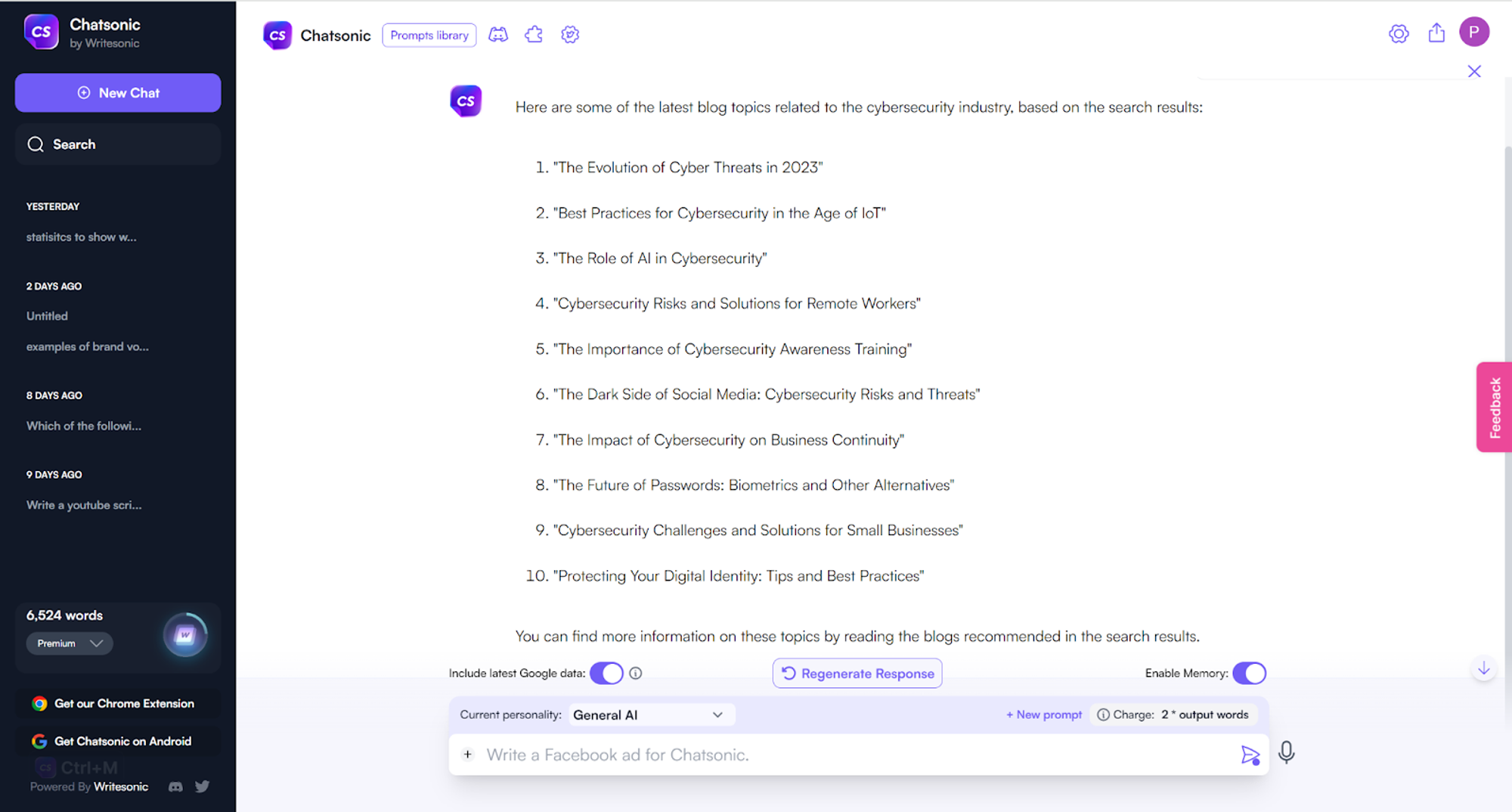
Task: Click the browser extension puzzle icon
Action: tap(534, 34)
